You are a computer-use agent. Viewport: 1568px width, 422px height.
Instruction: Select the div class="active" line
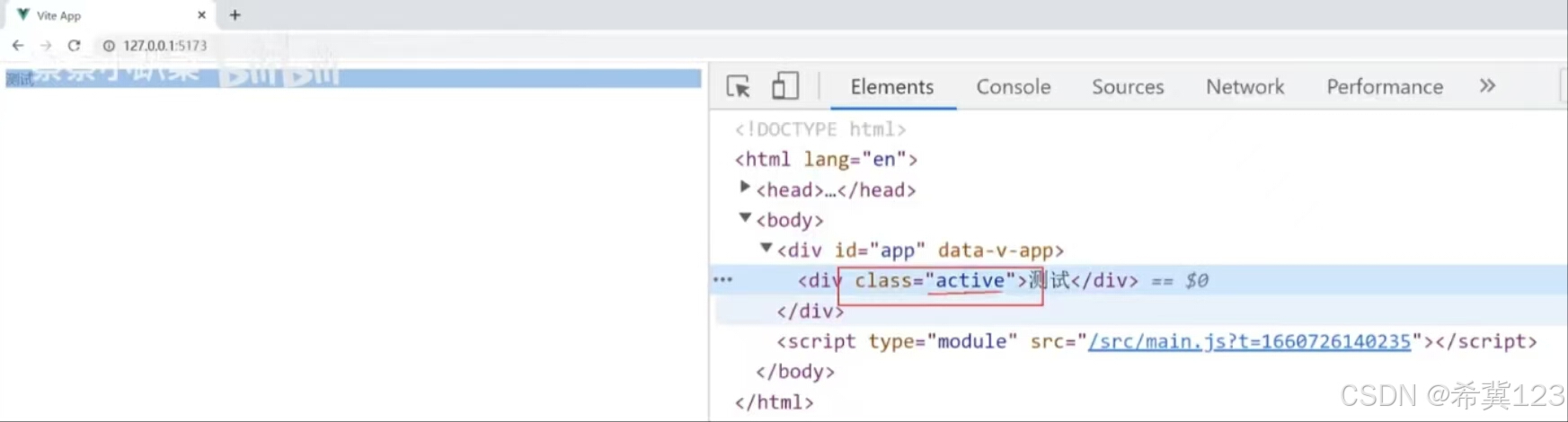click(x=968, y=280)
